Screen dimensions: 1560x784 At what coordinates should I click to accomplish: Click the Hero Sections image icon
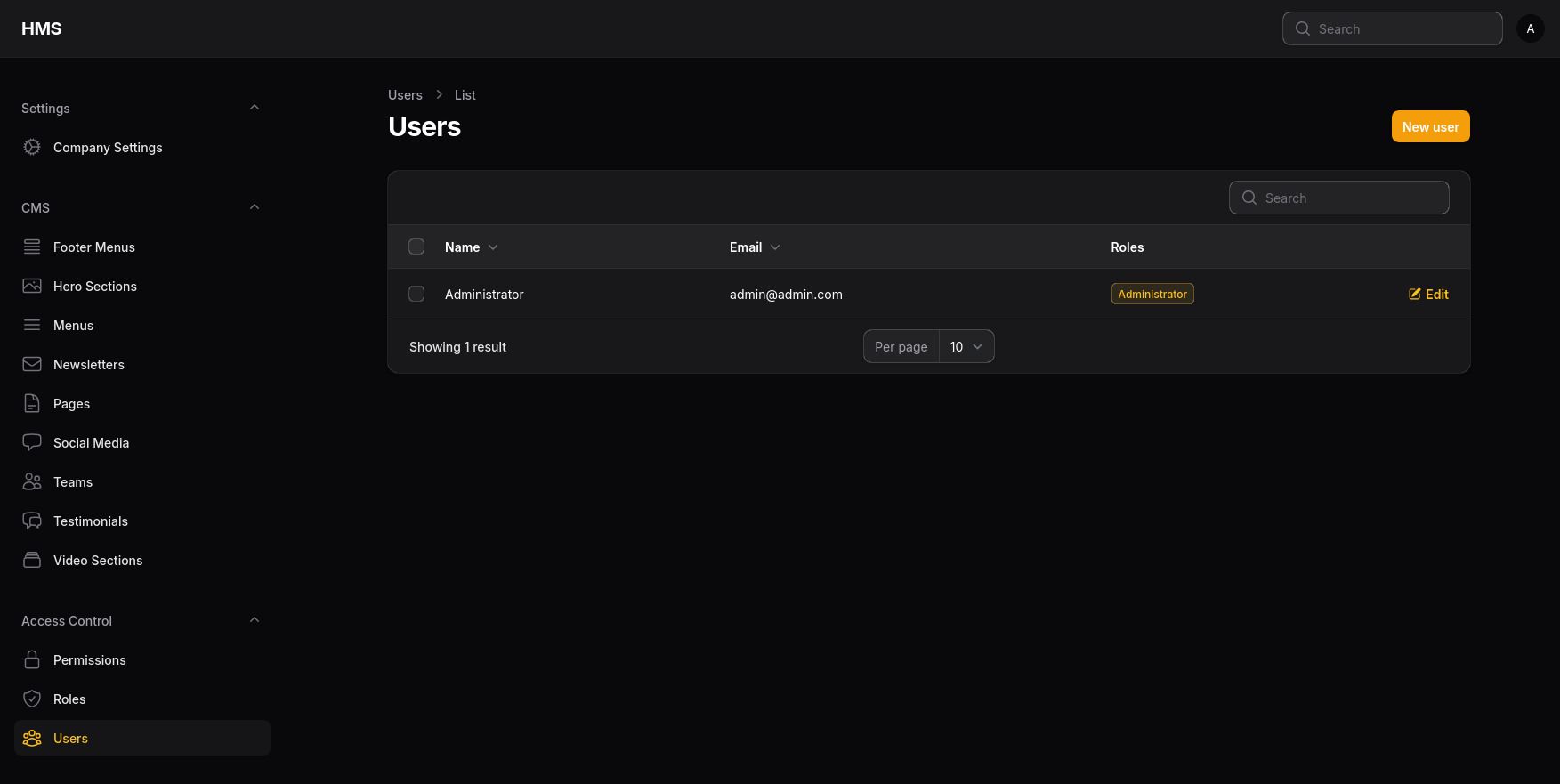[x=32, y=286]
